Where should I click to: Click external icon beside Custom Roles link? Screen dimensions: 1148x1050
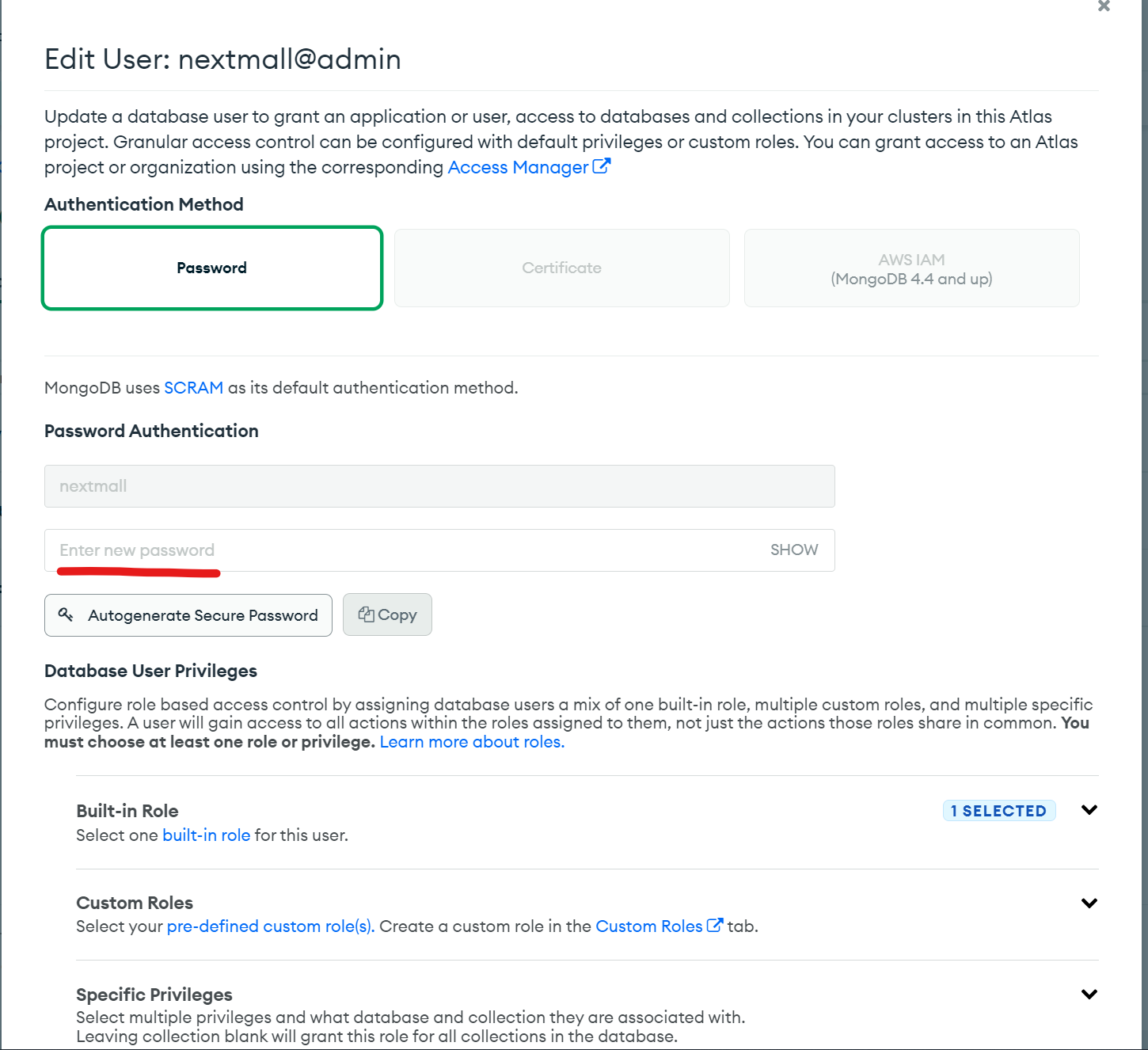tap(715, 925)
